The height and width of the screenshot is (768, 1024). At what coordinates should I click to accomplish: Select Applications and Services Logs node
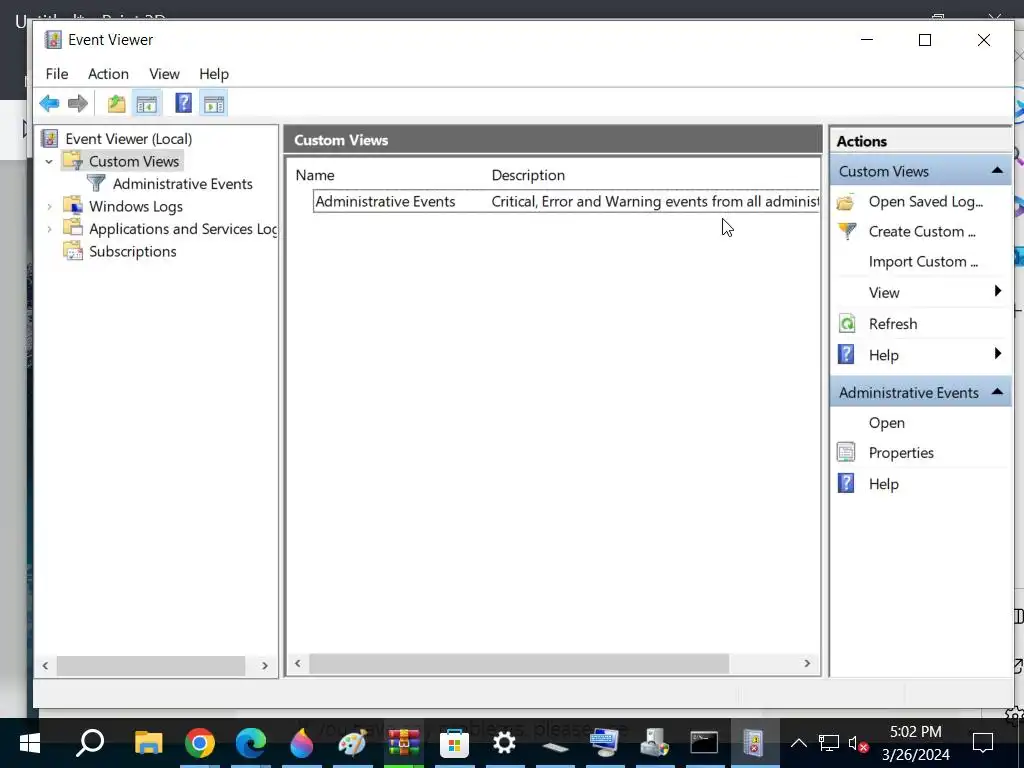183,229
